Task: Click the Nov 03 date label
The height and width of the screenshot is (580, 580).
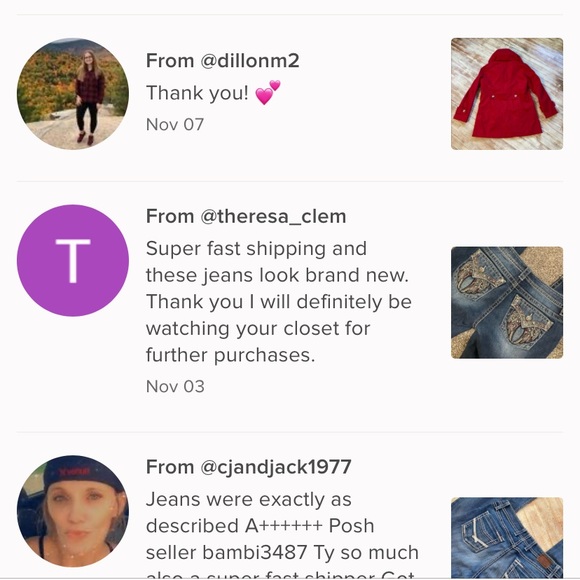Action: tap(175, 387)
